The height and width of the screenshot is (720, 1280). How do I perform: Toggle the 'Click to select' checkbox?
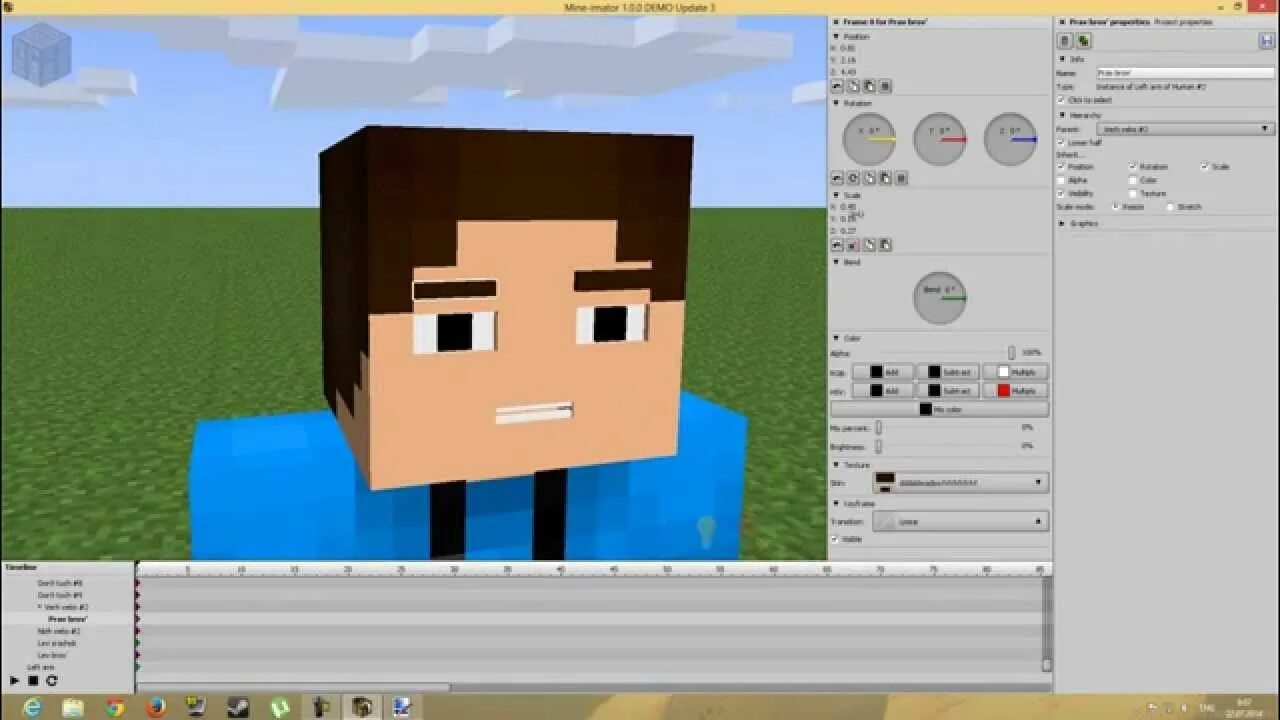(x=1062, y=100)
